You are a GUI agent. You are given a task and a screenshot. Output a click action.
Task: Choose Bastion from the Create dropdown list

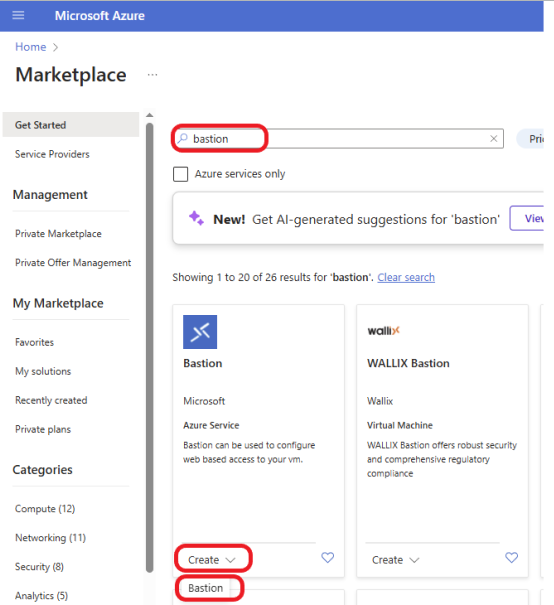pos(205,588)
